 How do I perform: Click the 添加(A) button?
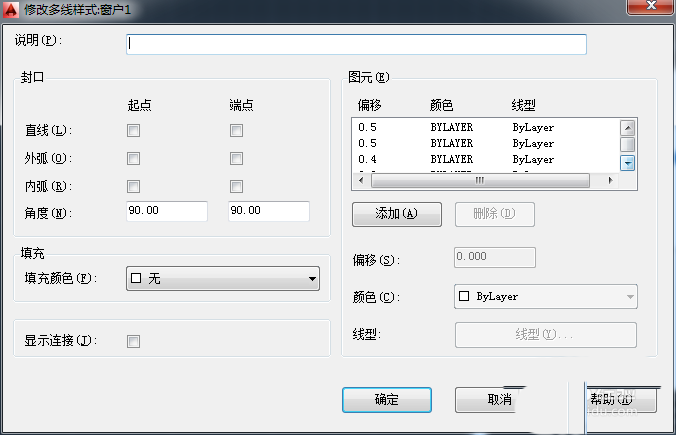click(397, 214)
